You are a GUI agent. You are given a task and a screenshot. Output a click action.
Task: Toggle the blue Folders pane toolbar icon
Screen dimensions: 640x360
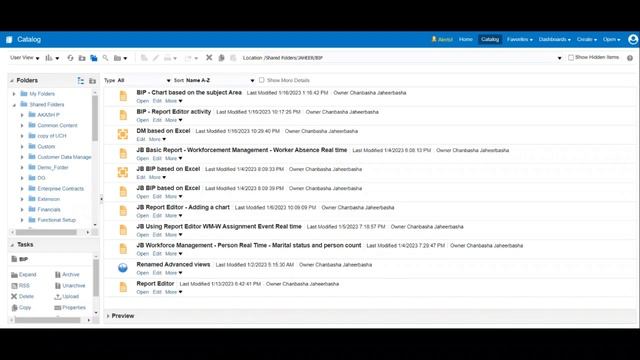tap(94, 58)
